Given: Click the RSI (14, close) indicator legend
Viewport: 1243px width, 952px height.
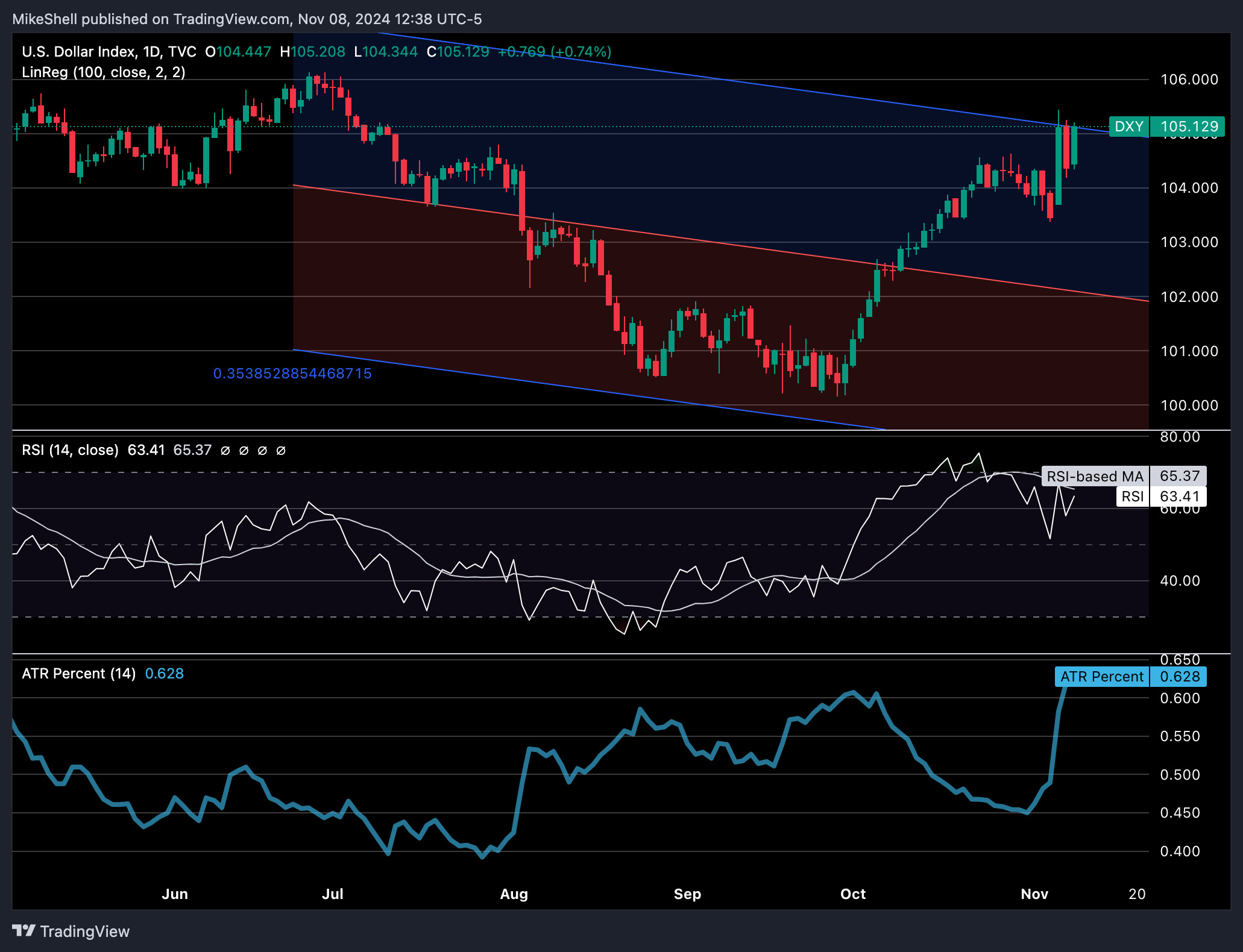Looking at the screenshot, I should [70, 450].
